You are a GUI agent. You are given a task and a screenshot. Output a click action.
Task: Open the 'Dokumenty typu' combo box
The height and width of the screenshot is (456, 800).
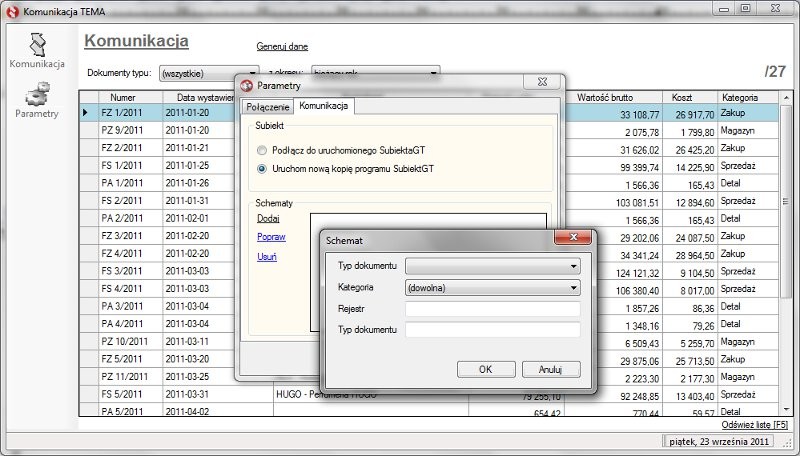tap(209, 73)
